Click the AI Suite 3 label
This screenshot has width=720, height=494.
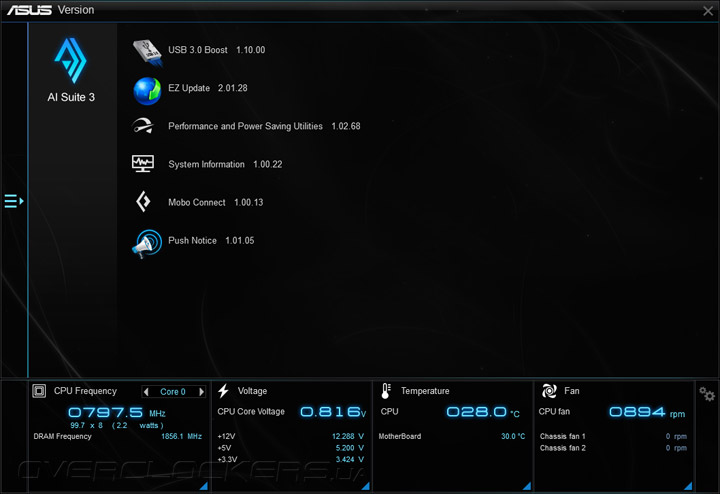point(71,97)
